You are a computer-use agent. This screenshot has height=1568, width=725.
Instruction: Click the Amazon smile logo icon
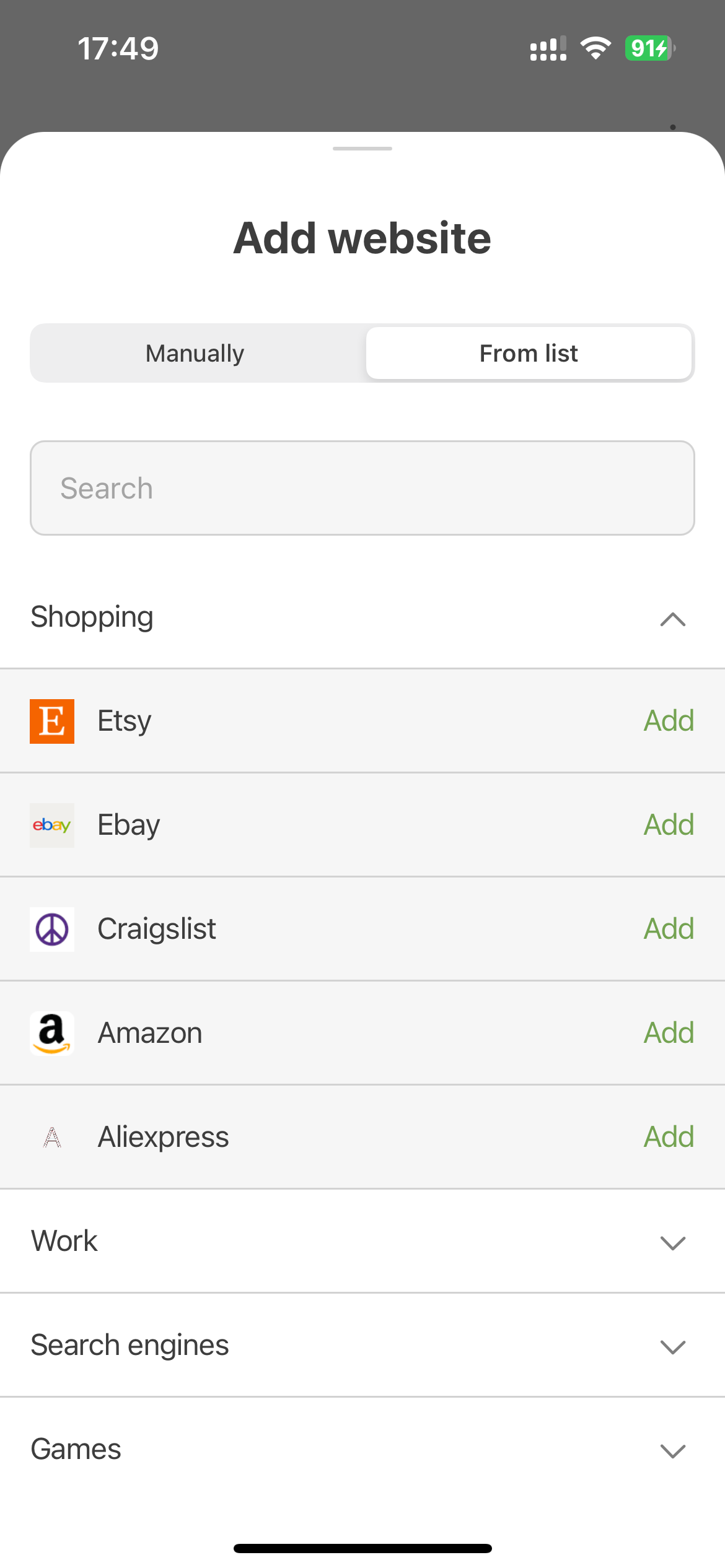[x=52, y=1033]
